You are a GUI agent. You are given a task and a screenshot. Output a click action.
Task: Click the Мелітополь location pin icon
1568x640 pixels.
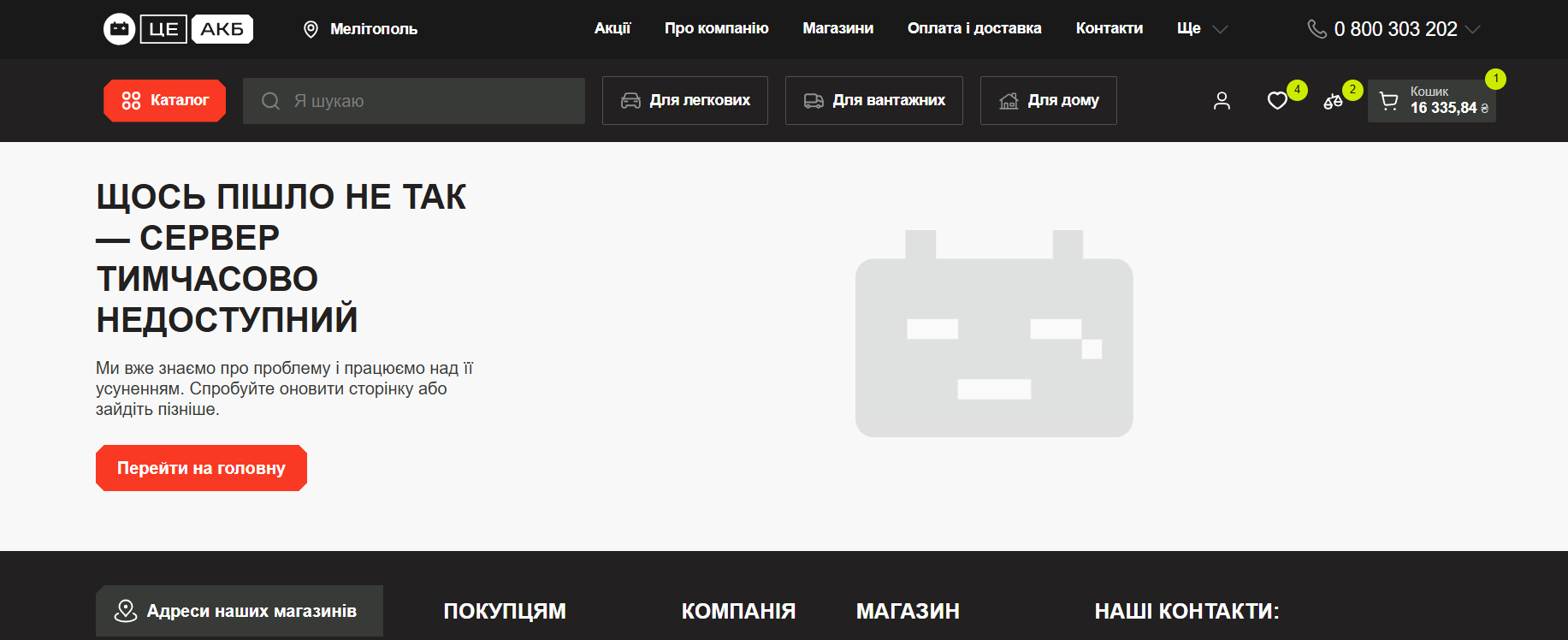[x=311, y=29]
